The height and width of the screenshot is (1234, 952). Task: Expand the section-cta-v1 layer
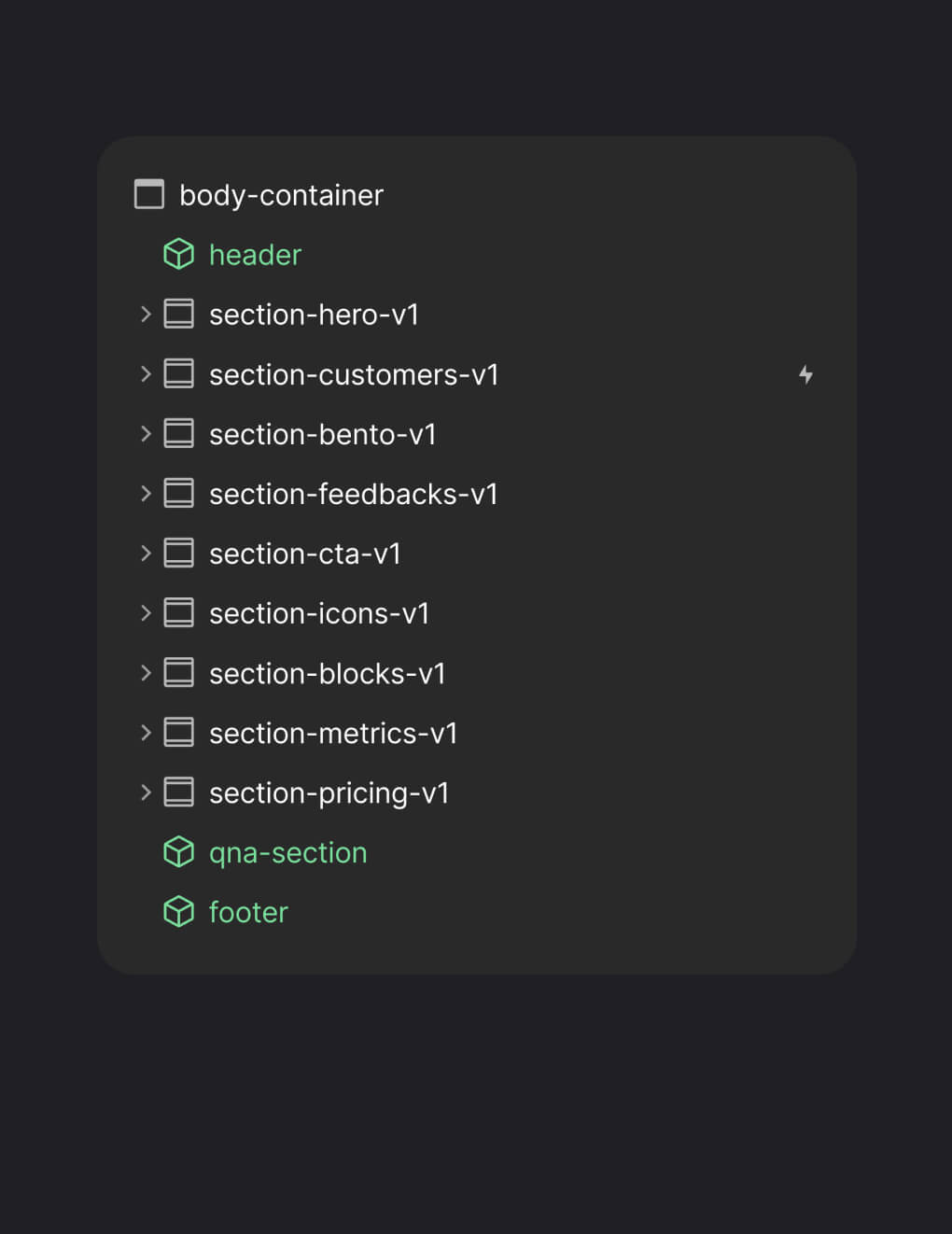coord(146,554)
